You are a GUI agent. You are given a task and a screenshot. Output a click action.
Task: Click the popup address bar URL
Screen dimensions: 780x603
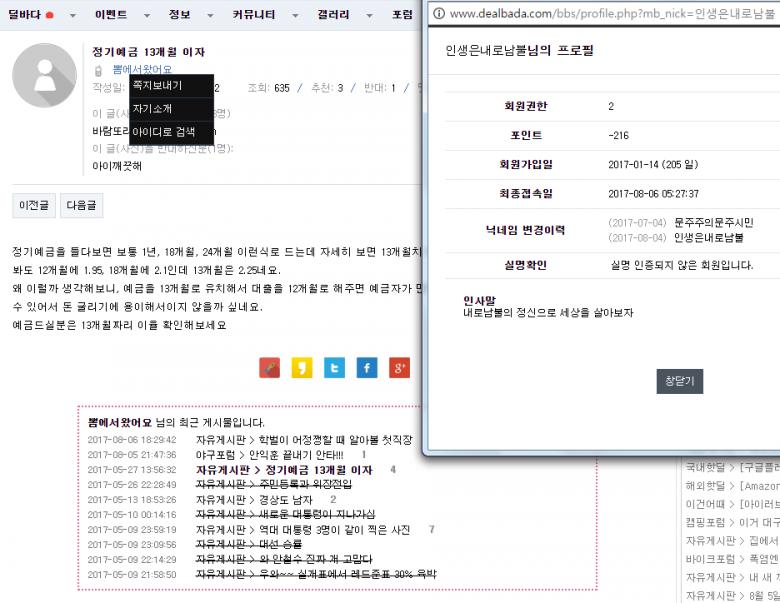click(x=612, y=14)
